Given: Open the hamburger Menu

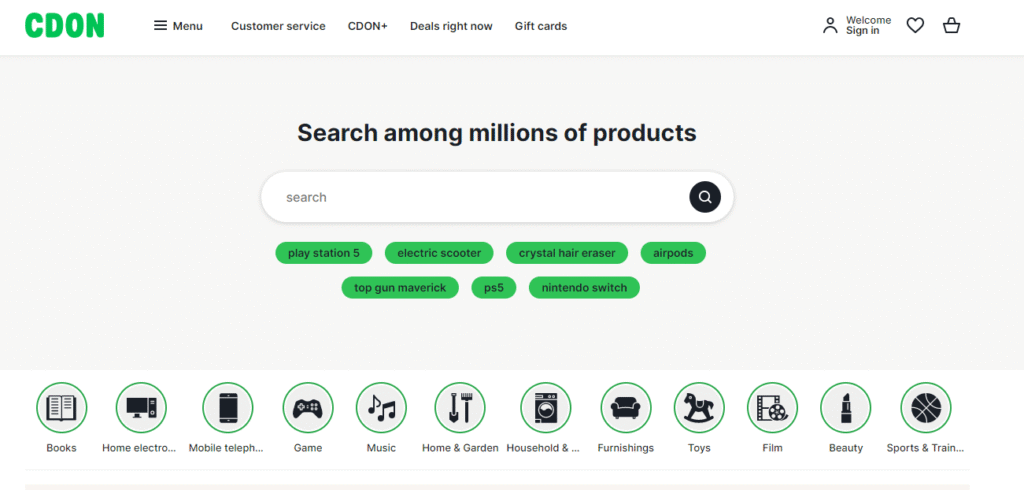Looking at the screenshot, I should point(178,26).
